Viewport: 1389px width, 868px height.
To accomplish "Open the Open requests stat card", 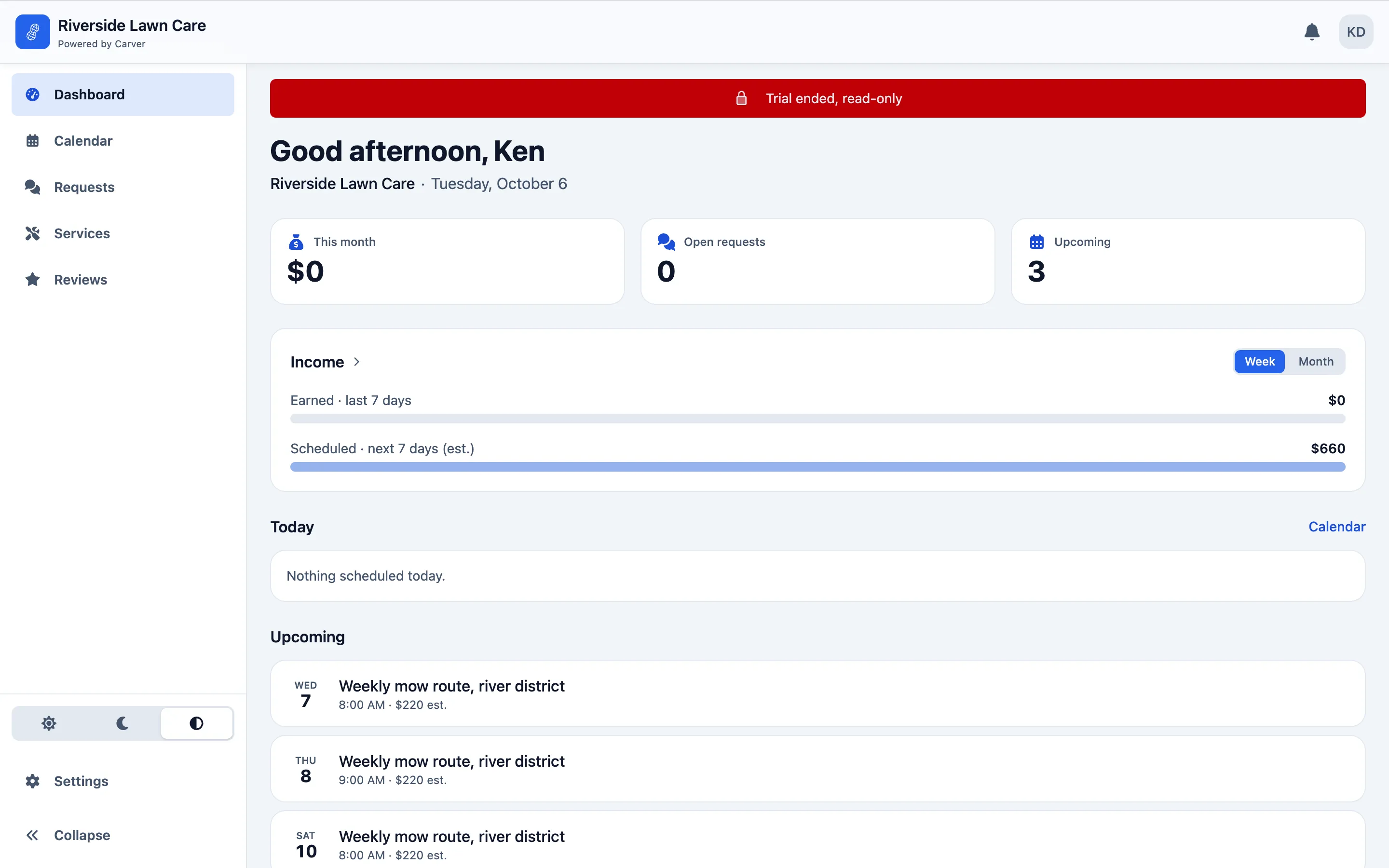I will 818,261.
